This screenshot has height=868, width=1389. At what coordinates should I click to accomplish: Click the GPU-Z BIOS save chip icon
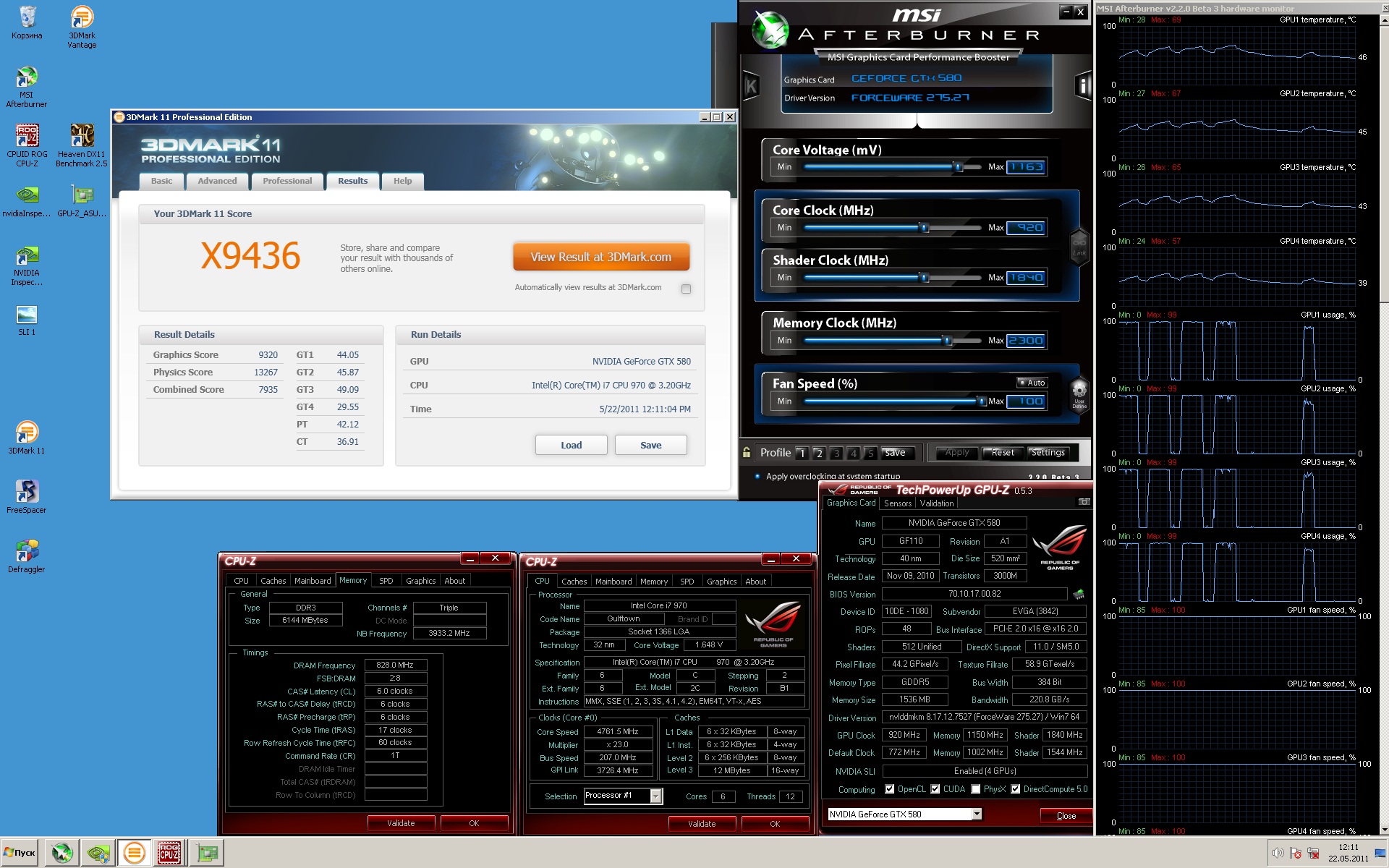click(1079, 595)
